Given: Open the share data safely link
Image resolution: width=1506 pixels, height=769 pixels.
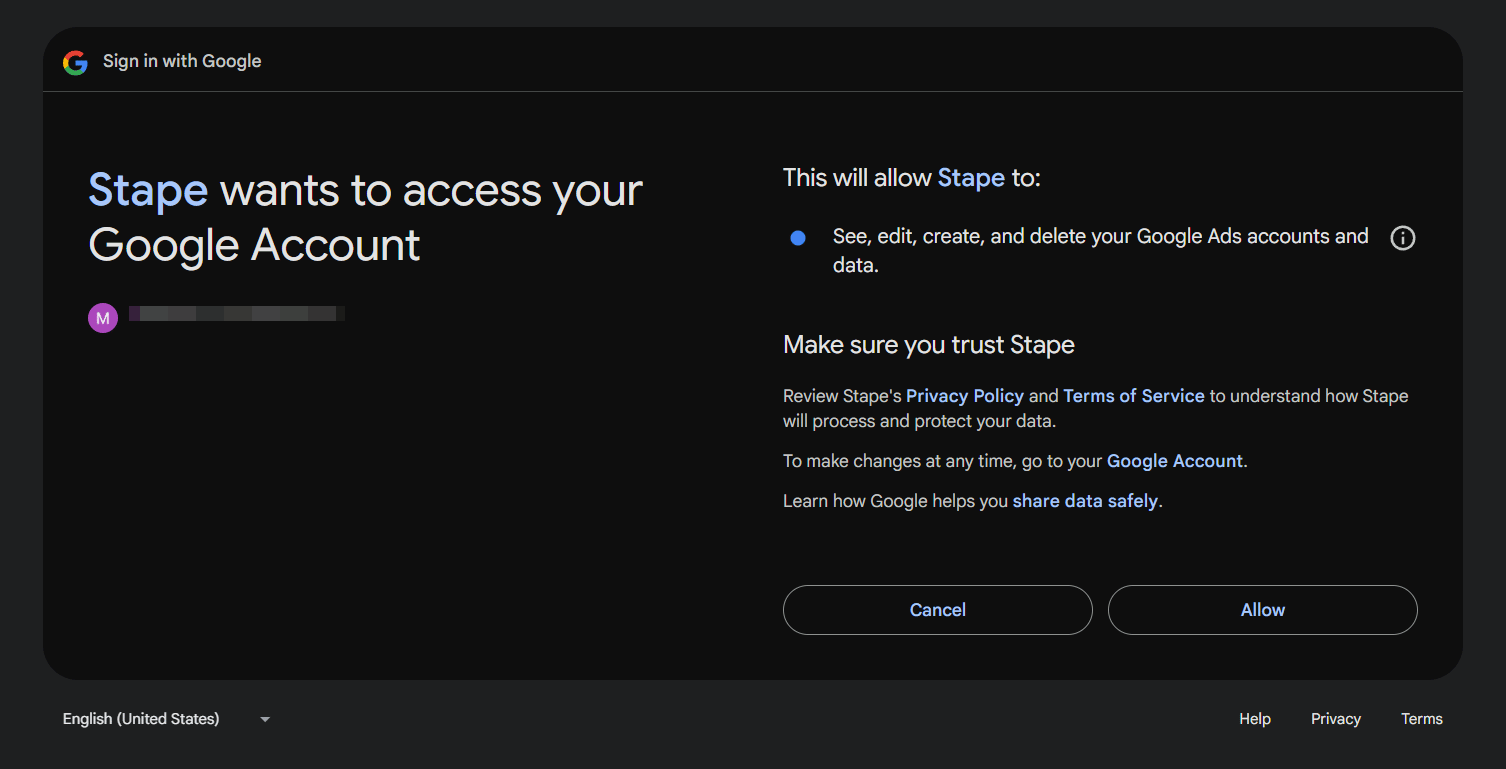Looking at the screenshot, I should coord(1085,501).
